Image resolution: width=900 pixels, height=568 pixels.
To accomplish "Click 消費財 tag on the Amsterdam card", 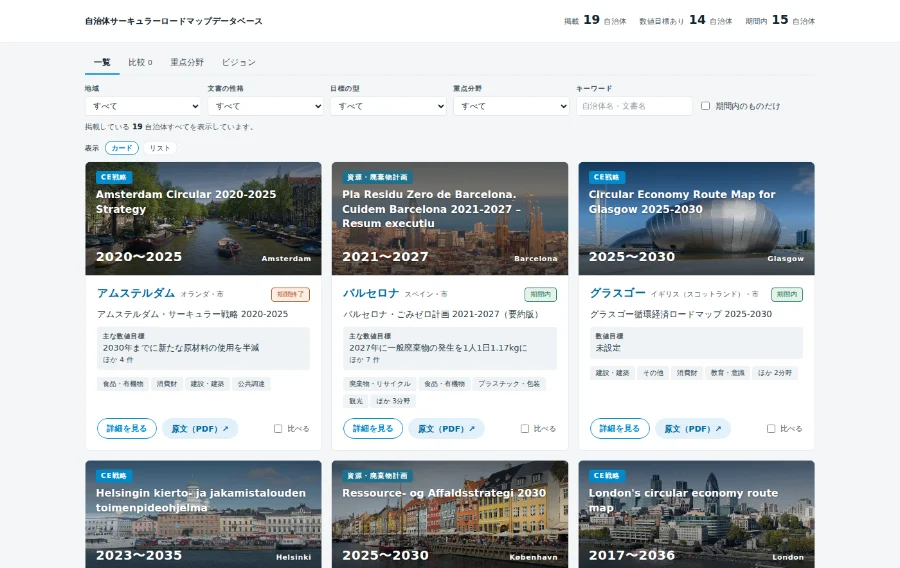I will [x=167, y=384].
